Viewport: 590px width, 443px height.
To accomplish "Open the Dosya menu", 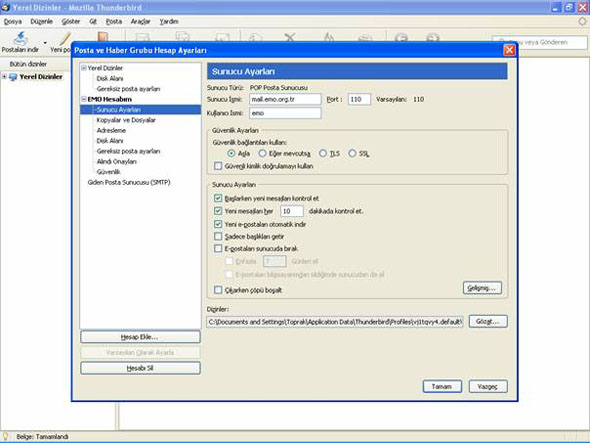I will 13,21.
